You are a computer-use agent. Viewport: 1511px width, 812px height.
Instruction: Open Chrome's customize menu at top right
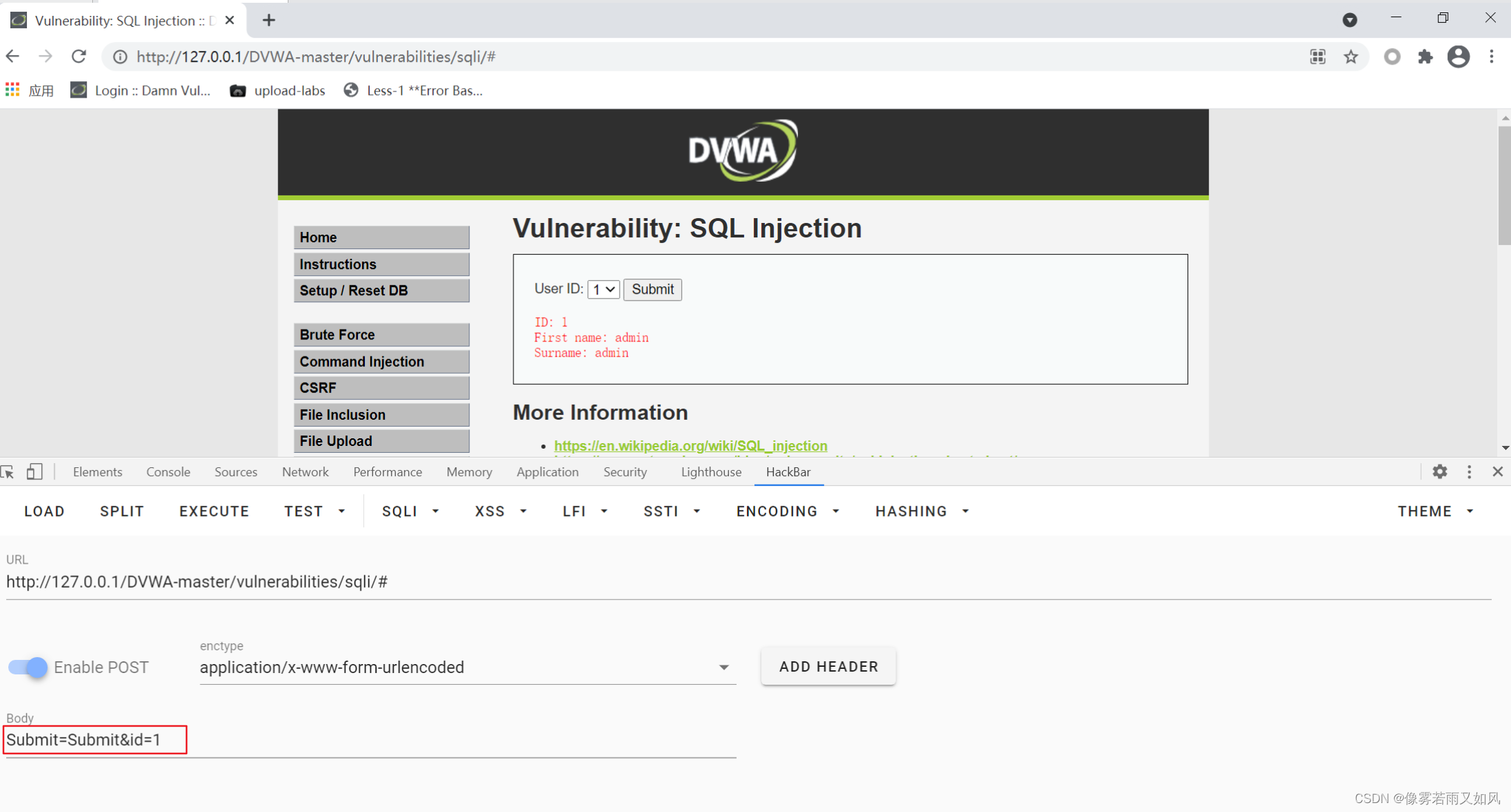click(x=1492, y=56)
